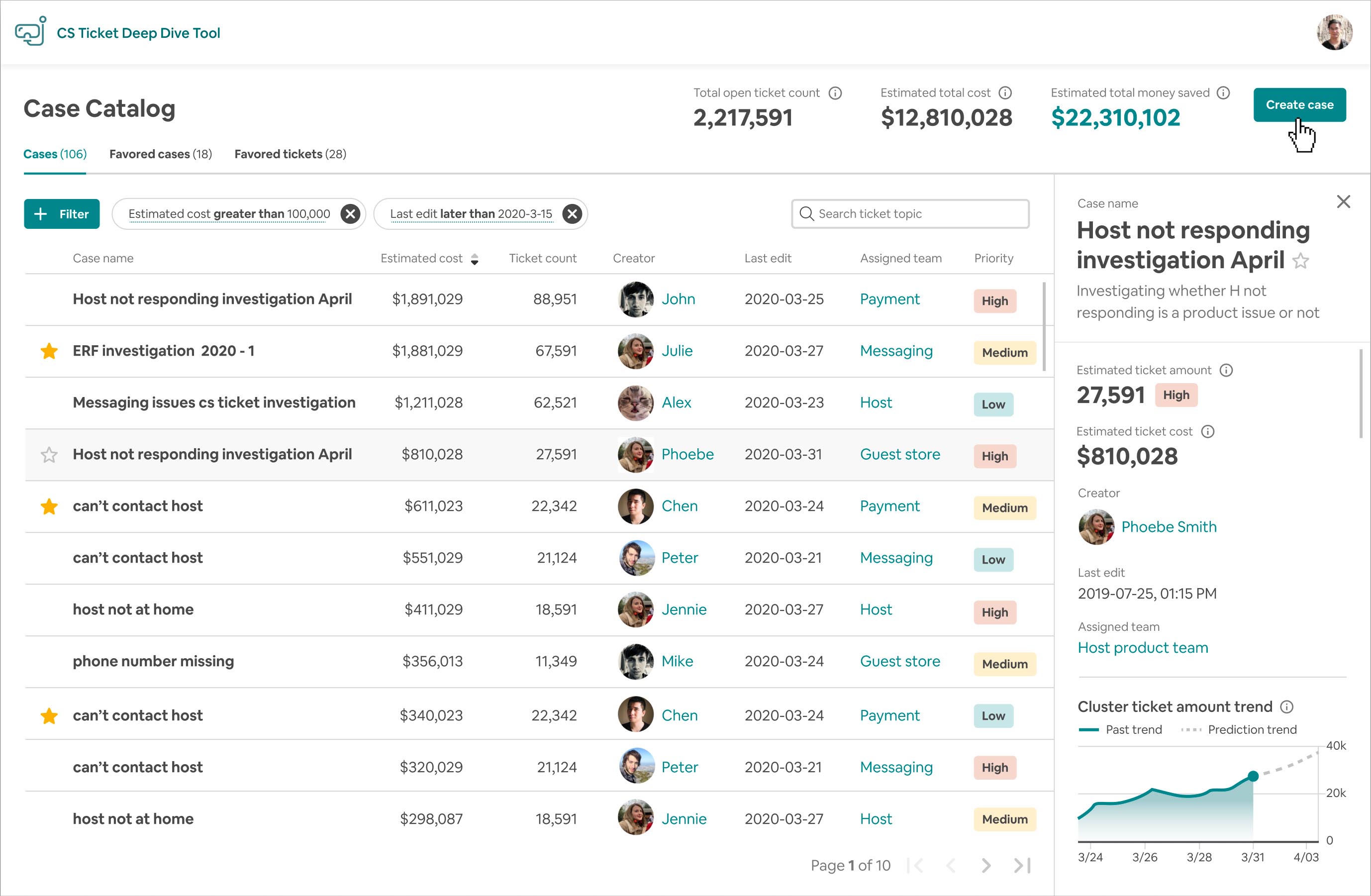Switch to the Favored cases tab
The width and height of the screenshot is (1371, 896).
click(160, 154)
